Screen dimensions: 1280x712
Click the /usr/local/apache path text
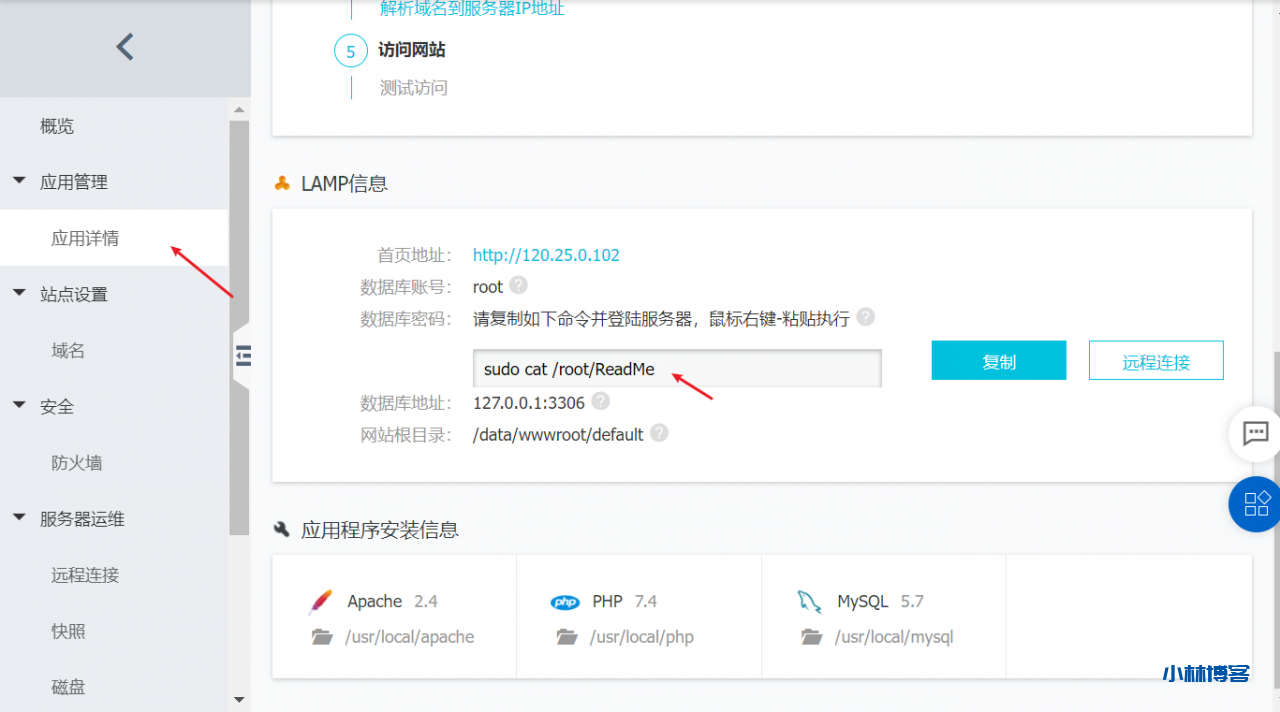coord(410,637)
